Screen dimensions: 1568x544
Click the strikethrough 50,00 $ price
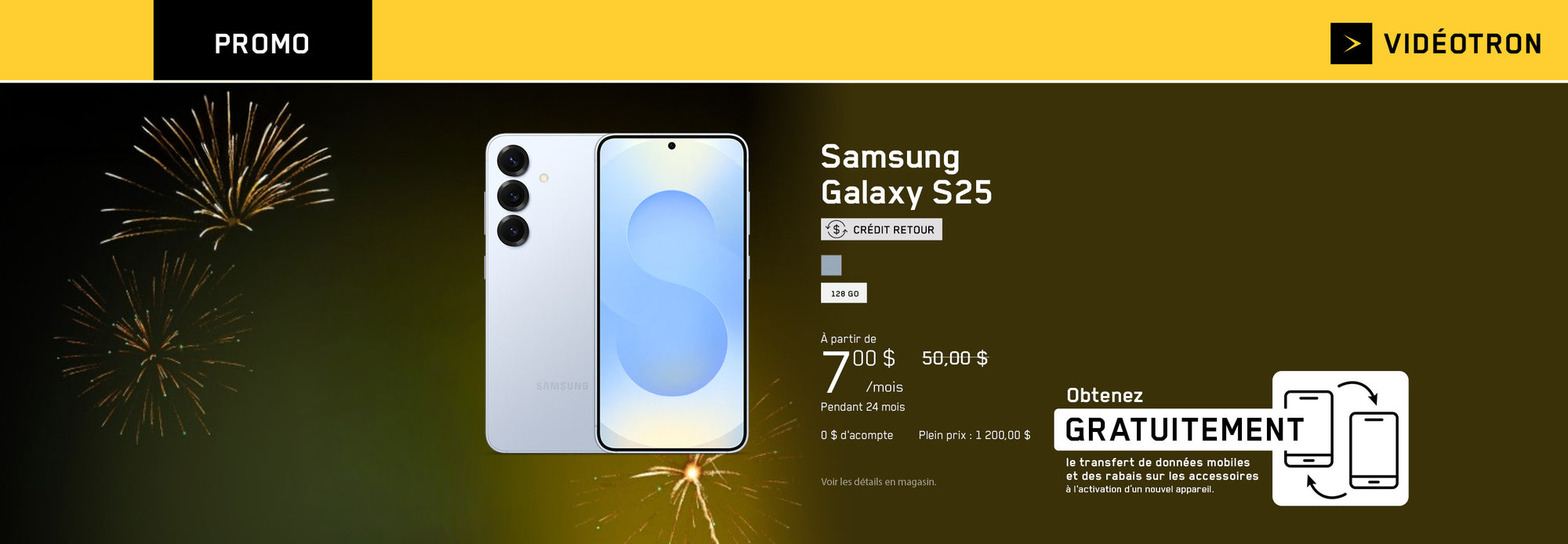point(955,358)
